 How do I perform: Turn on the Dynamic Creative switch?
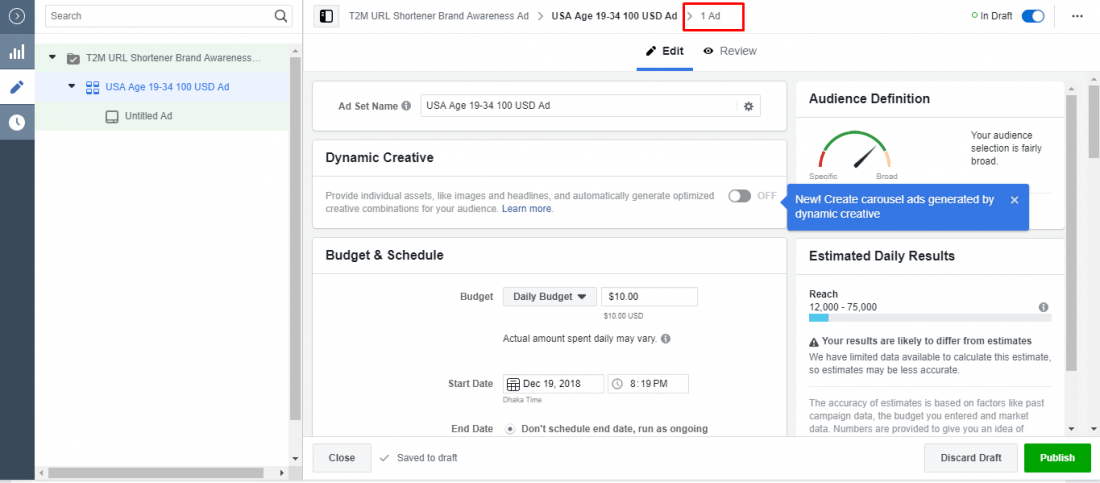pyautogui.click(x=739, y=196)
